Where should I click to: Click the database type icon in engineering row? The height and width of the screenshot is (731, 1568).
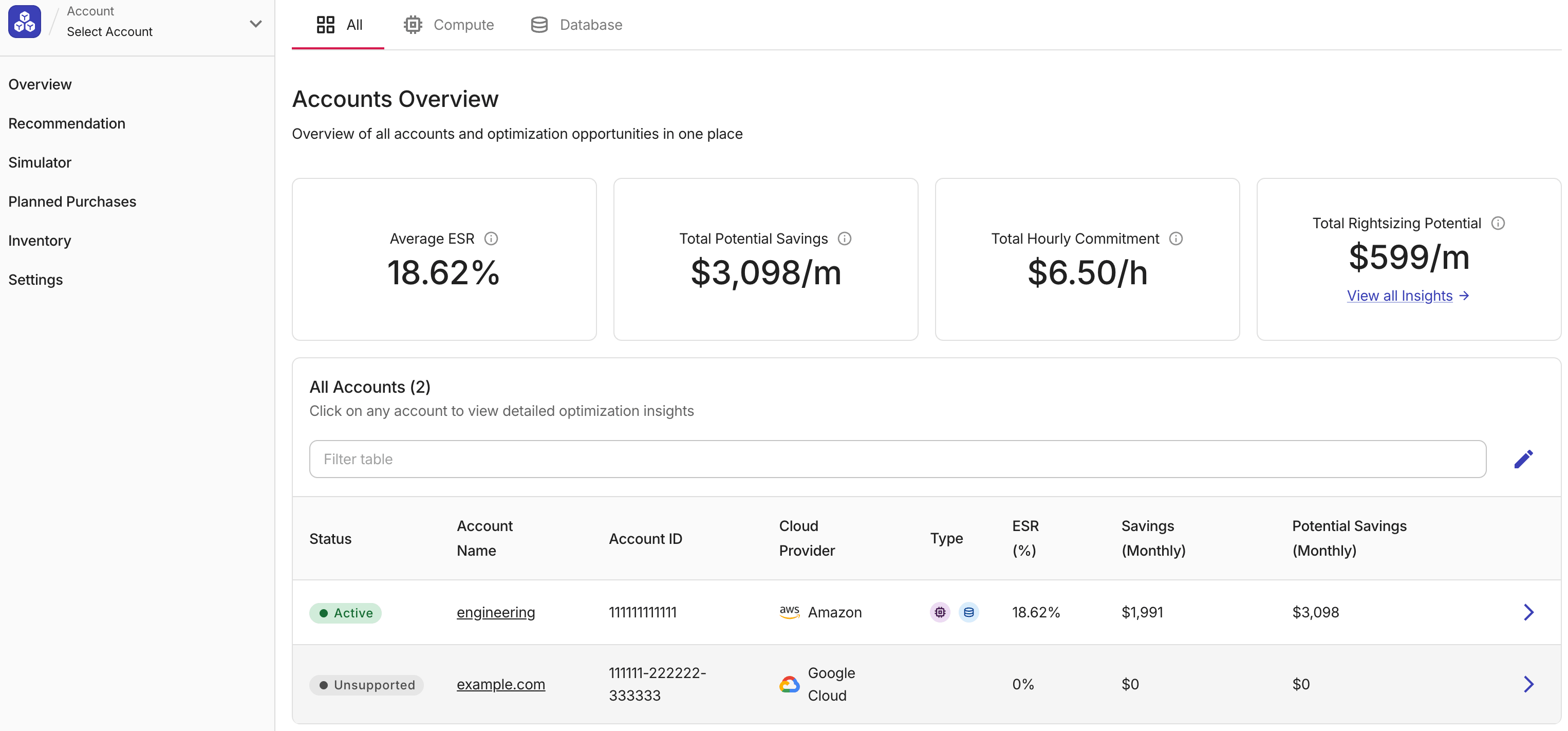coord(968,612)
